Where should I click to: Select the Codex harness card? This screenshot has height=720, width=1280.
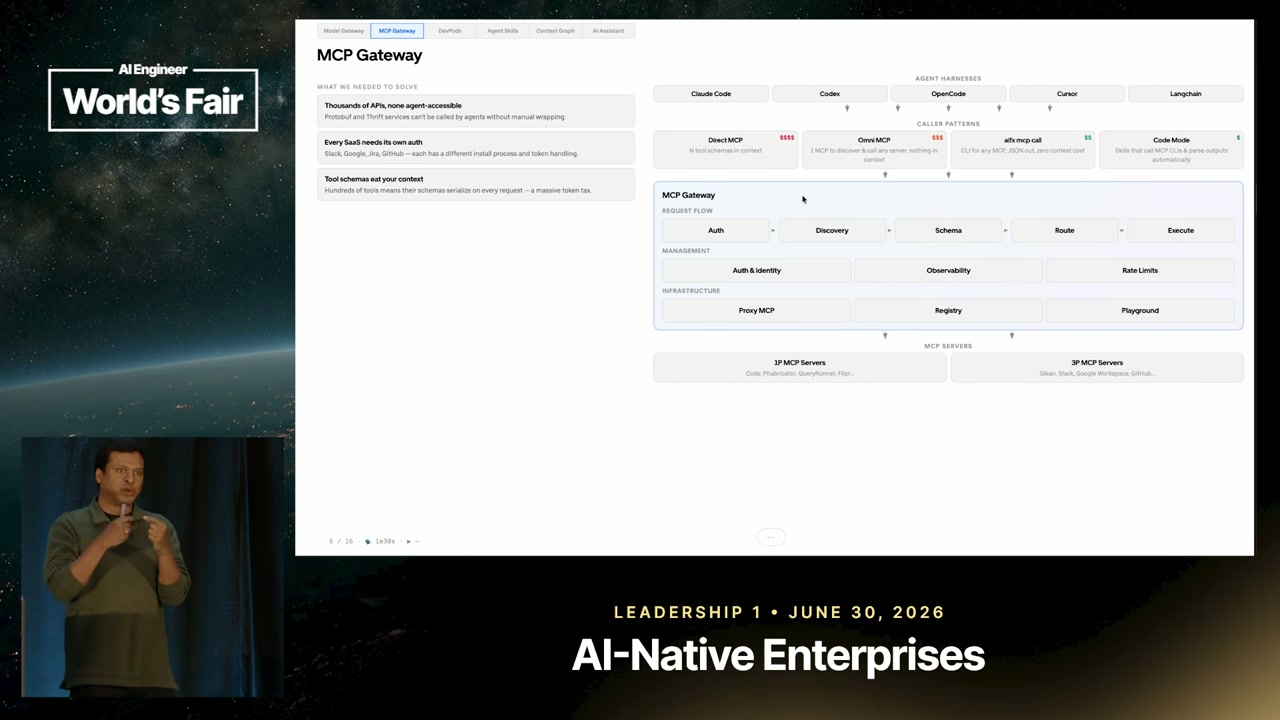click(x=830, y=94)
